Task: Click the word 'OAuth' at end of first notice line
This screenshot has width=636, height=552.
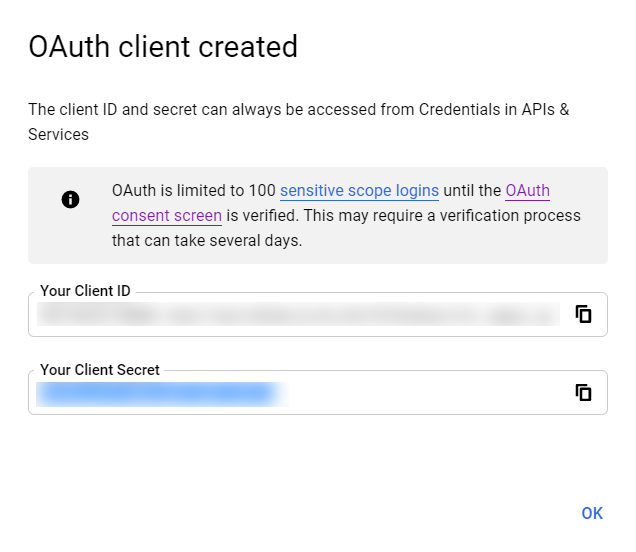Action: 527,190
